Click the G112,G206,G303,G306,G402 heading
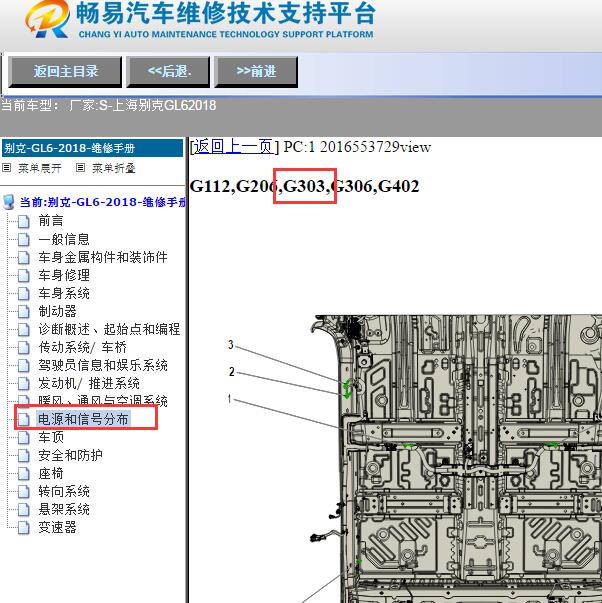Image resolution: width=602 pixels, height=603 pixels. pos(304,186)
